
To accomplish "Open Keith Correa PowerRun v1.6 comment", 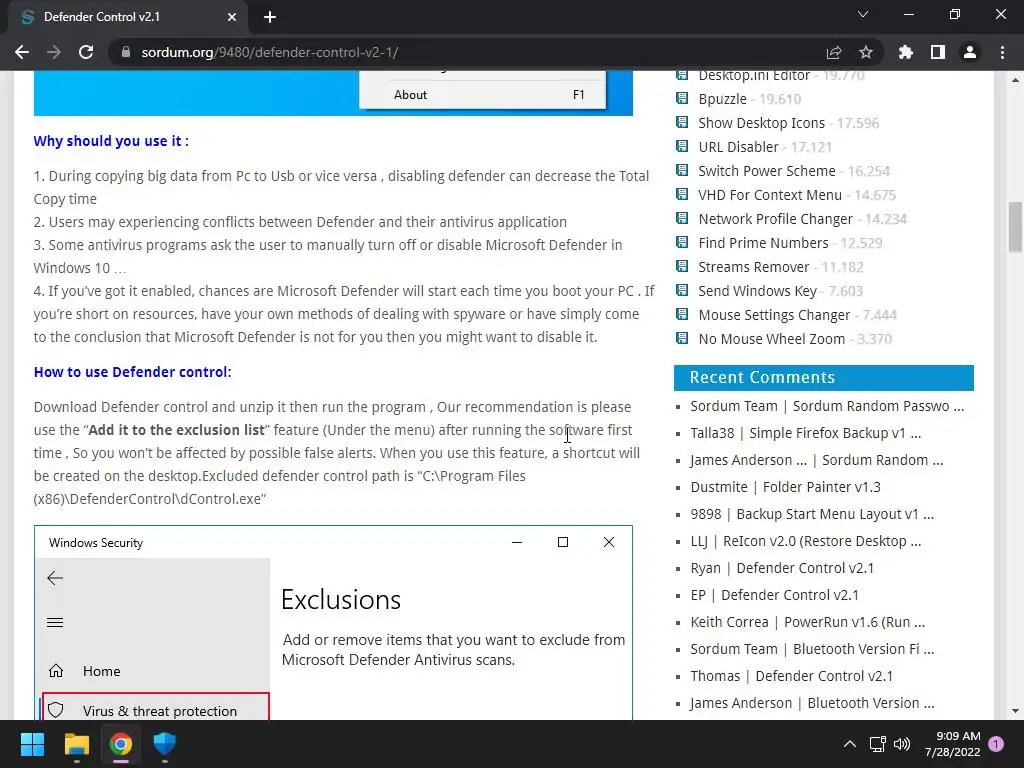I will coord(807,622).
